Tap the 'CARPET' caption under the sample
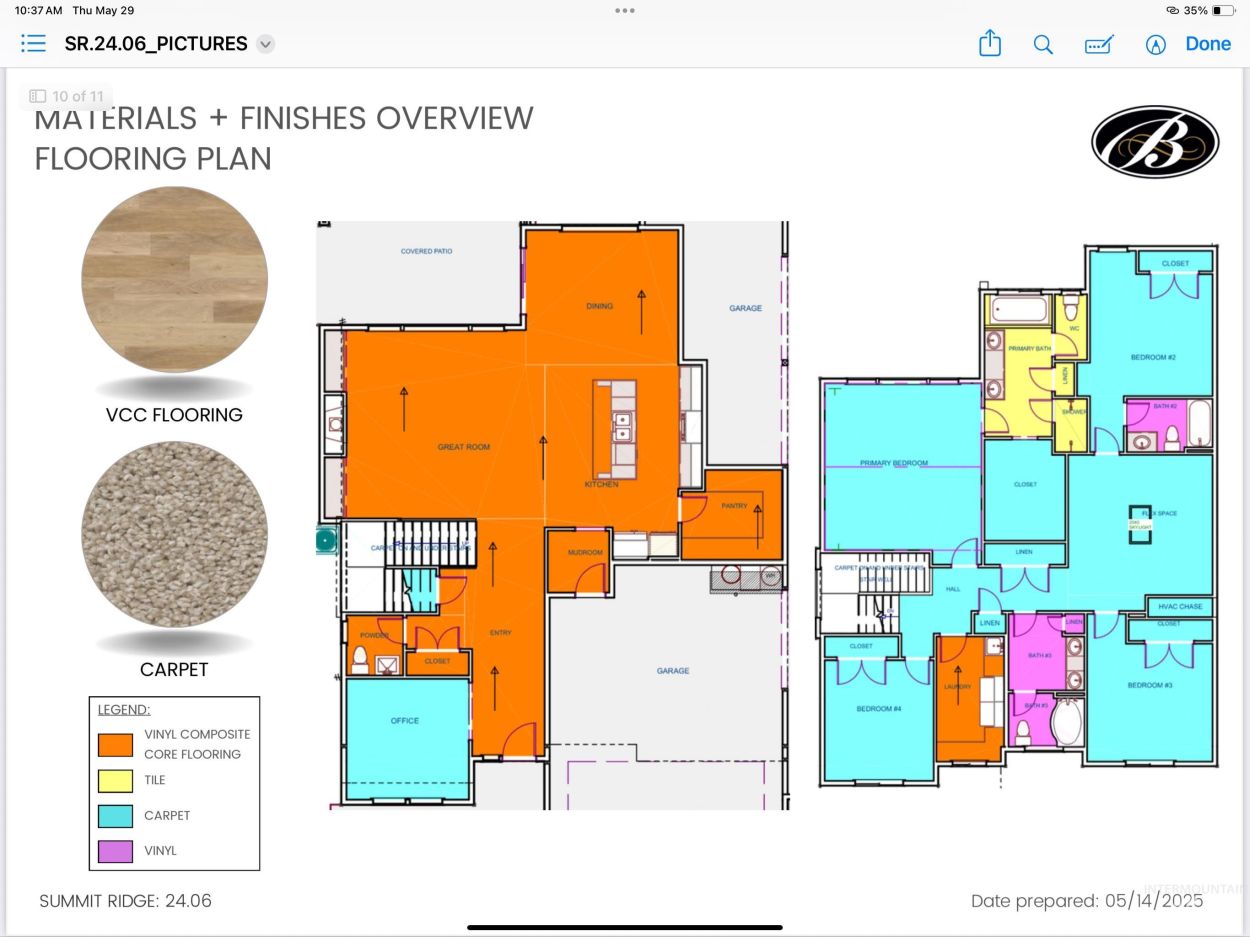This screenshot has height=937, width=1250. tap(174, 670)
